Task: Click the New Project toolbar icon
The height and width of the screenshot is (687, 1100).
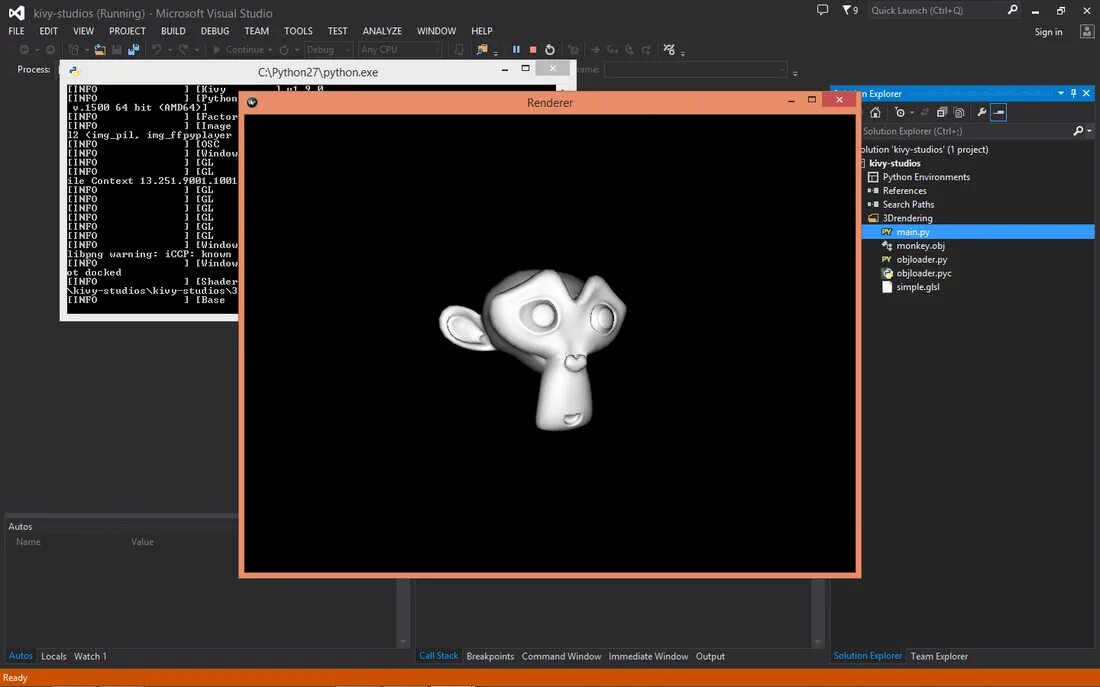Action: pyautogui.click(x=74, y=50)
